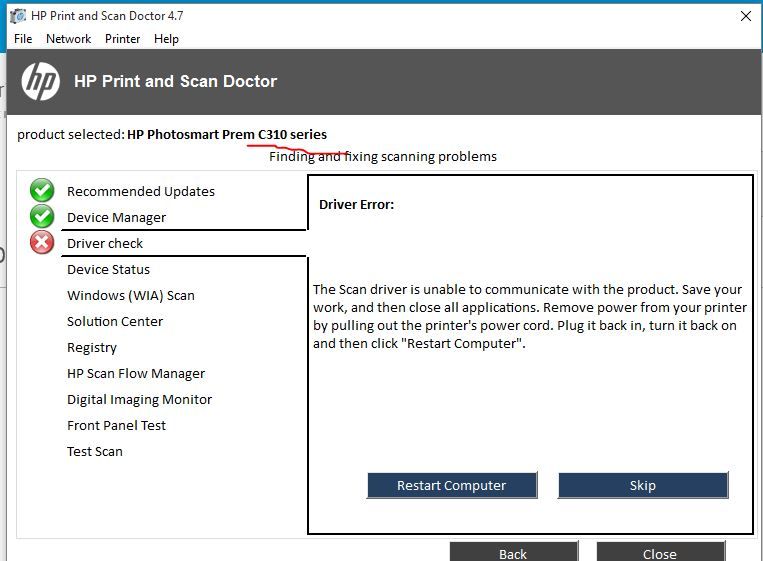This screenshot has height=561, width=763.
Task: Click the scan driver error message paragraph
Action: pos(529,316)
